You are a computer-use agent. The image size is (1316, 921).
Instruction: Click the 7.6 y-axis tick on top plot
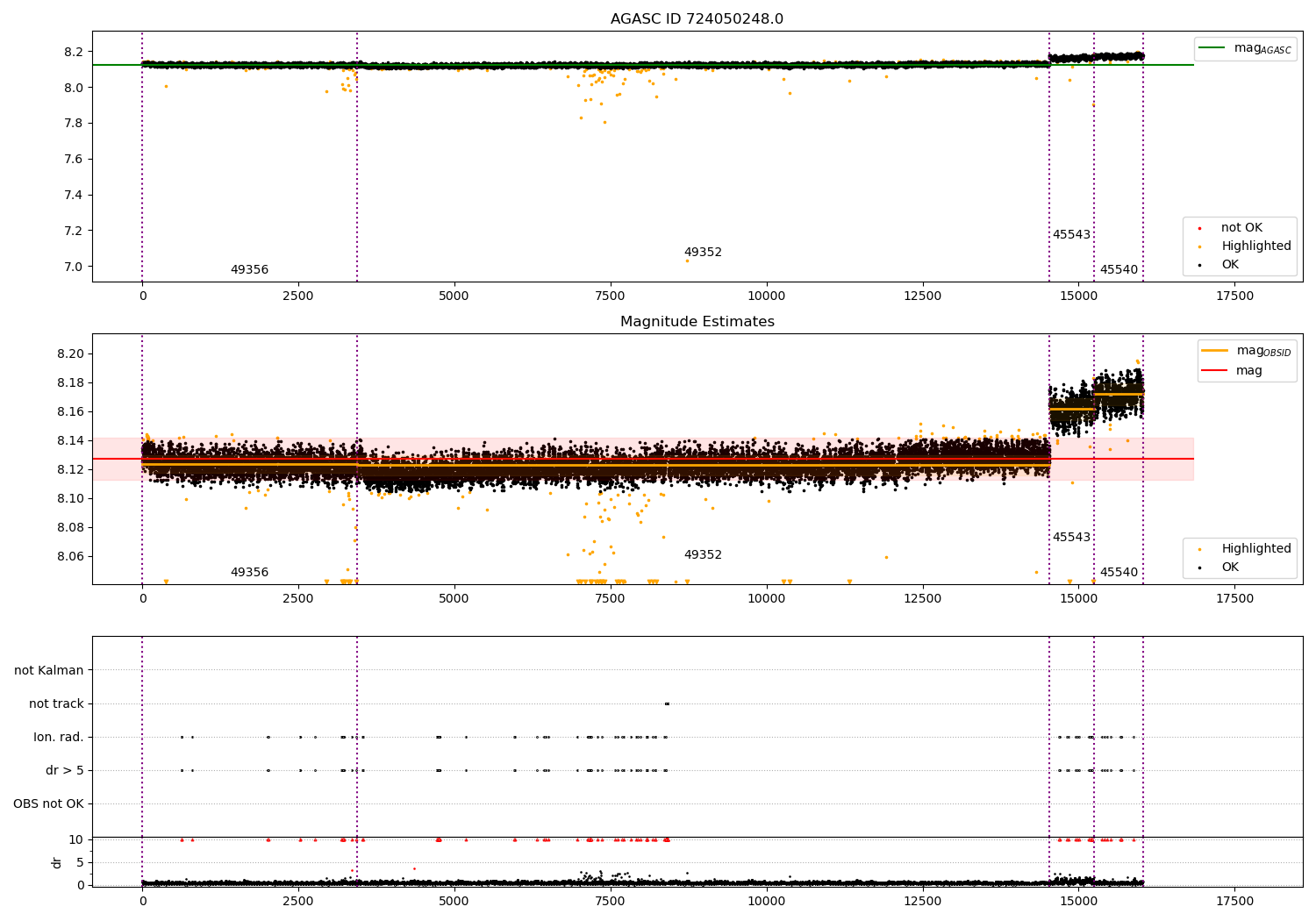pyautogui.click(x=73, y=160)
